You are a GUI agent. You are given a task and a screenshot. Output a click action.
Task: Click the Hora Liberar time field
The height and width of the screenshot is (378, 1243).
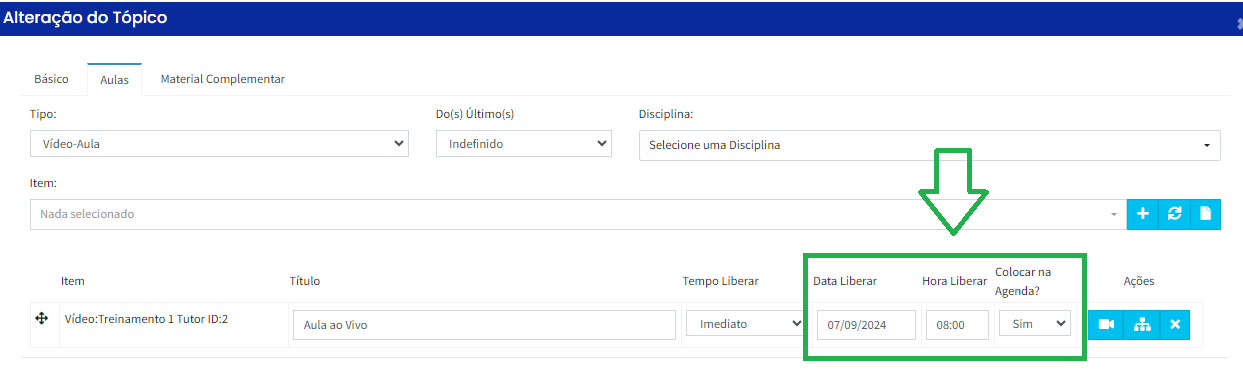[957, 325]
